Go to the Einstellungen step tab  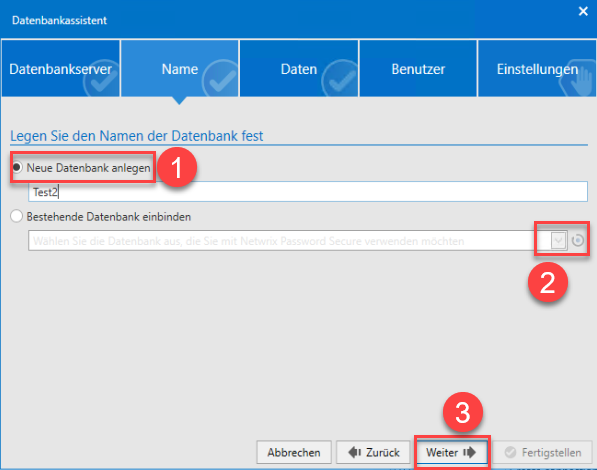537,68
